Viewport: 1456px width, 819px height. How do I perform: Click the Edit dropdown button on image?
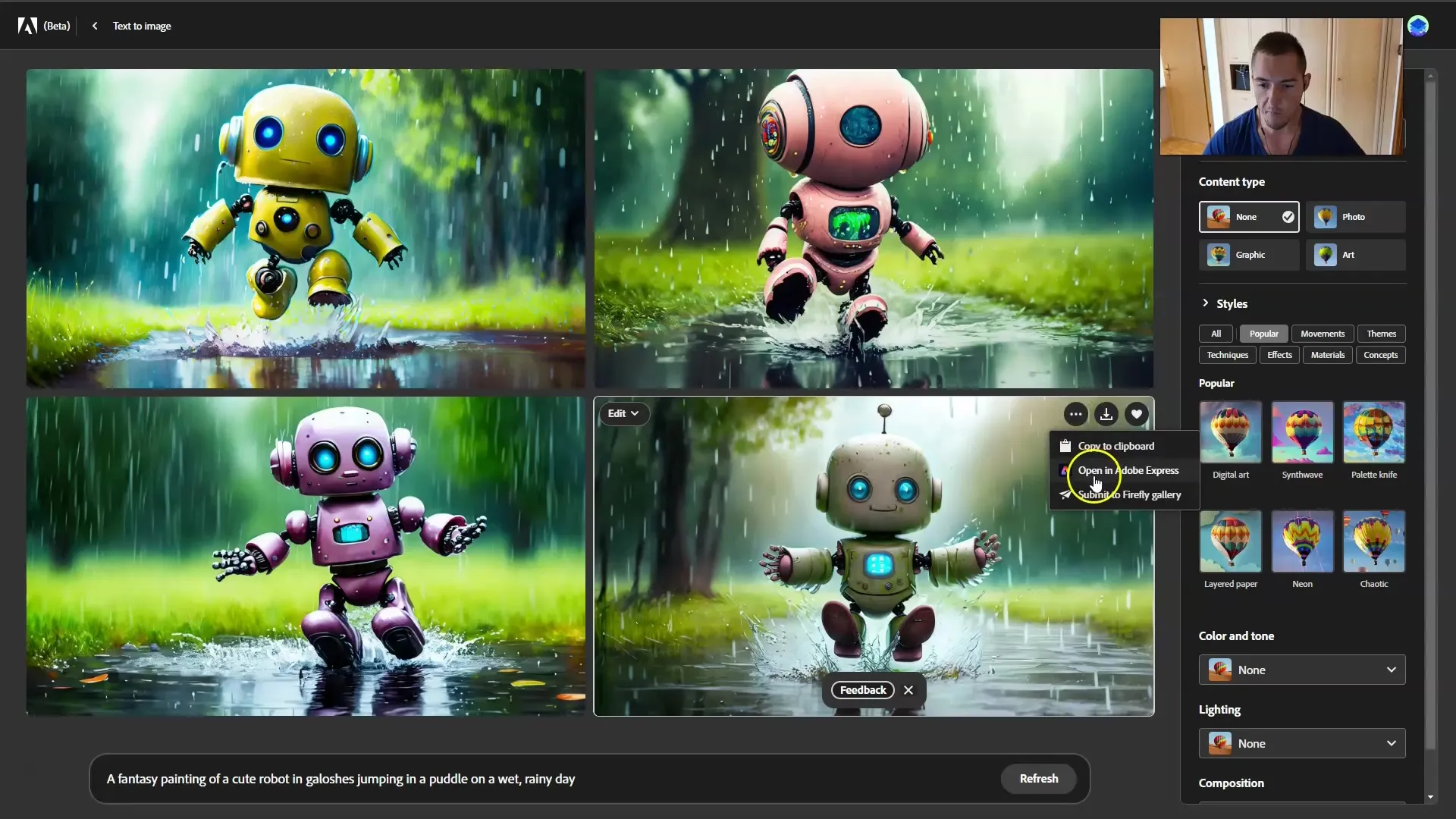(x=623, y=413)
